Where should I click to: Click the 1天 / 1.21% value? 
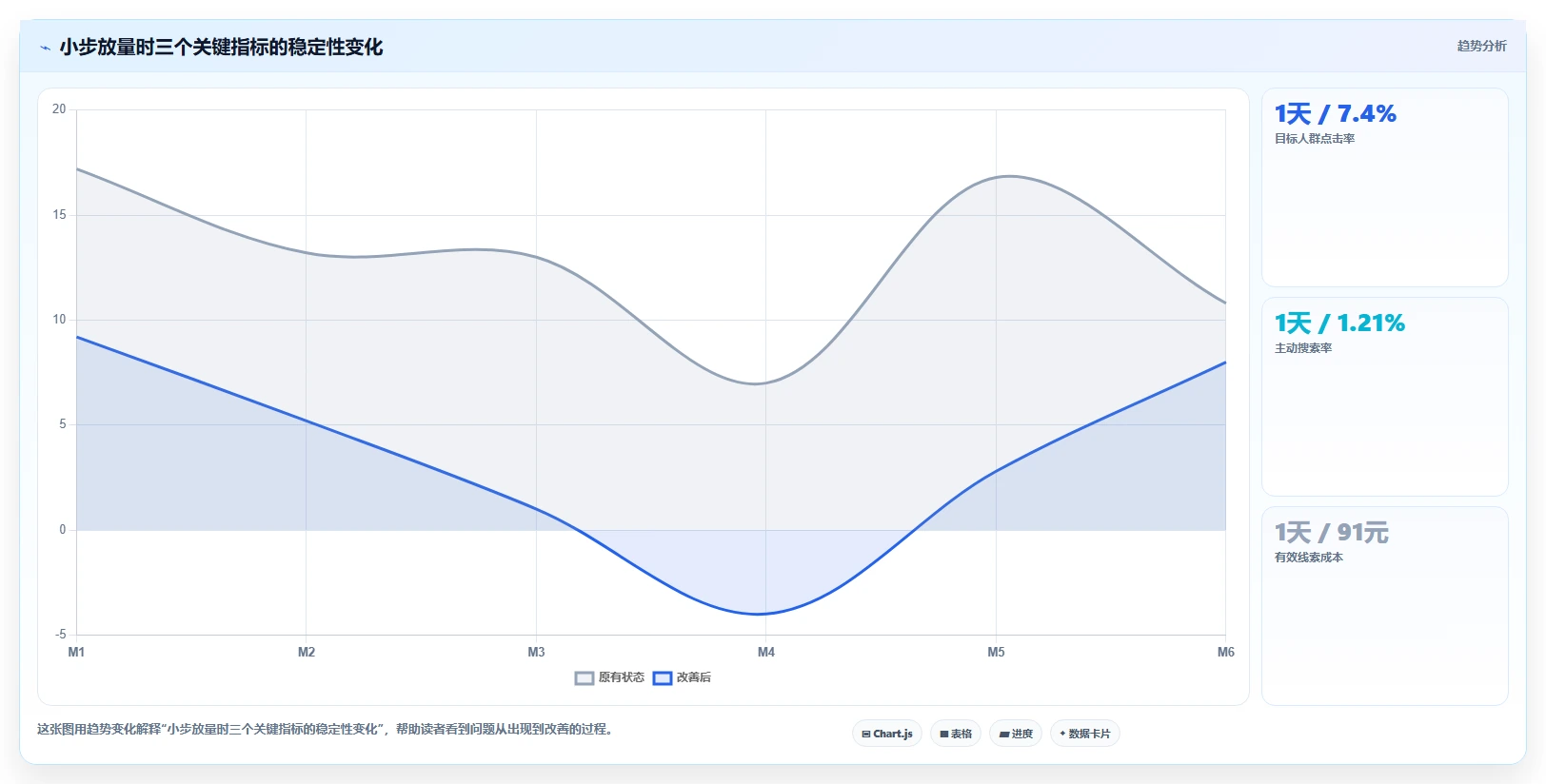pos(1339,323)
